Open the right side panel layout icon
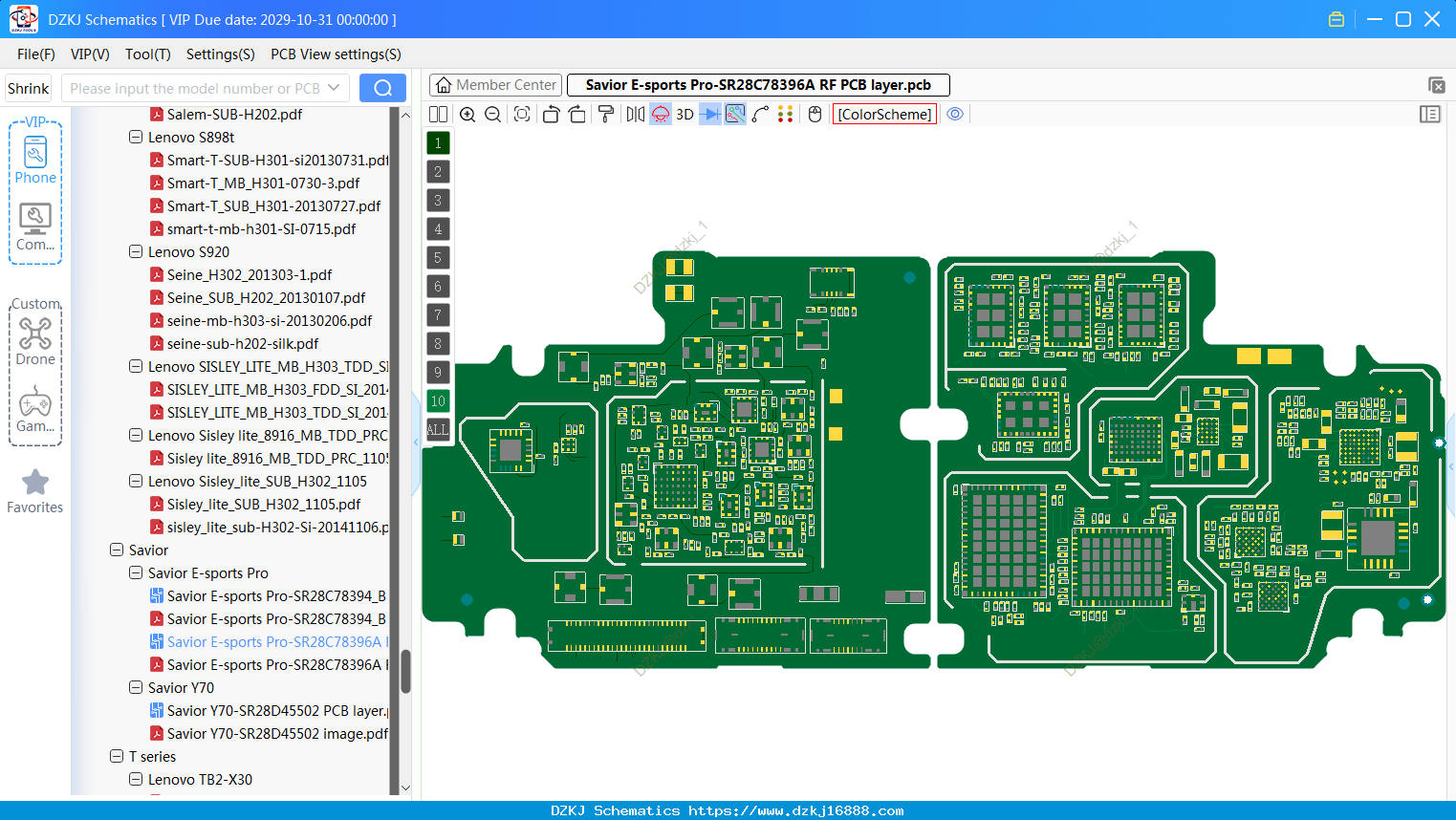Image resolution: width=1456 pixels, height=820 pixels. (x=1430, y=115)
